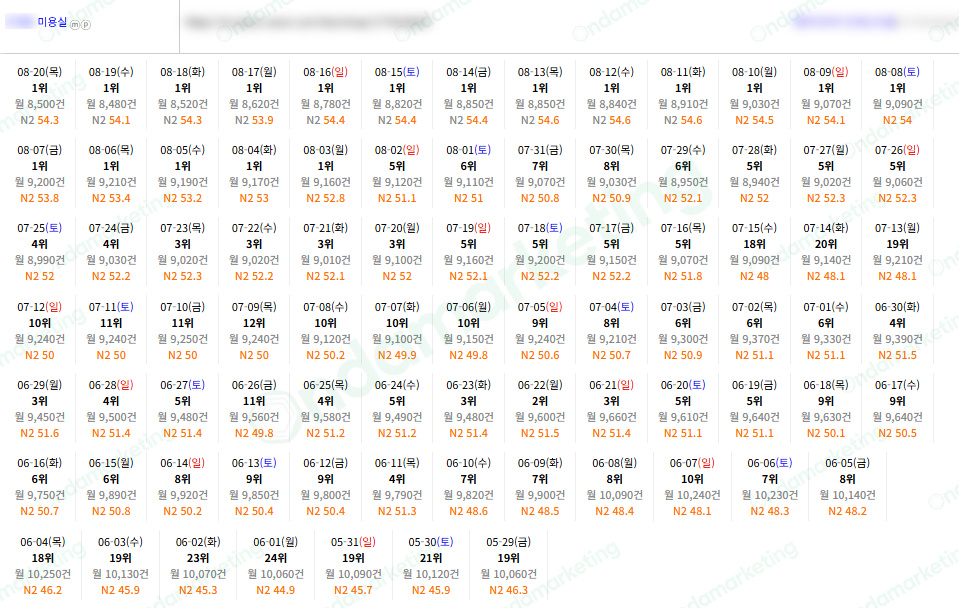
Task: Select the 07-21(화) date label
Action: pyautogui.click(x=326, y=228)
